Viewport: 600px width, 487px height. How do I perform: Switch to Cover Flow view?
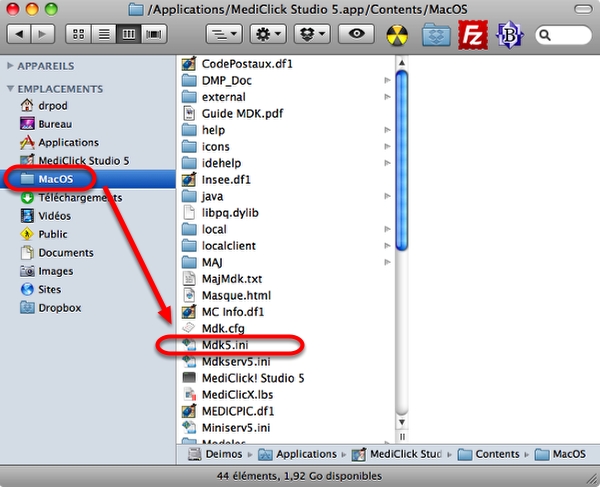pos(154,34)
